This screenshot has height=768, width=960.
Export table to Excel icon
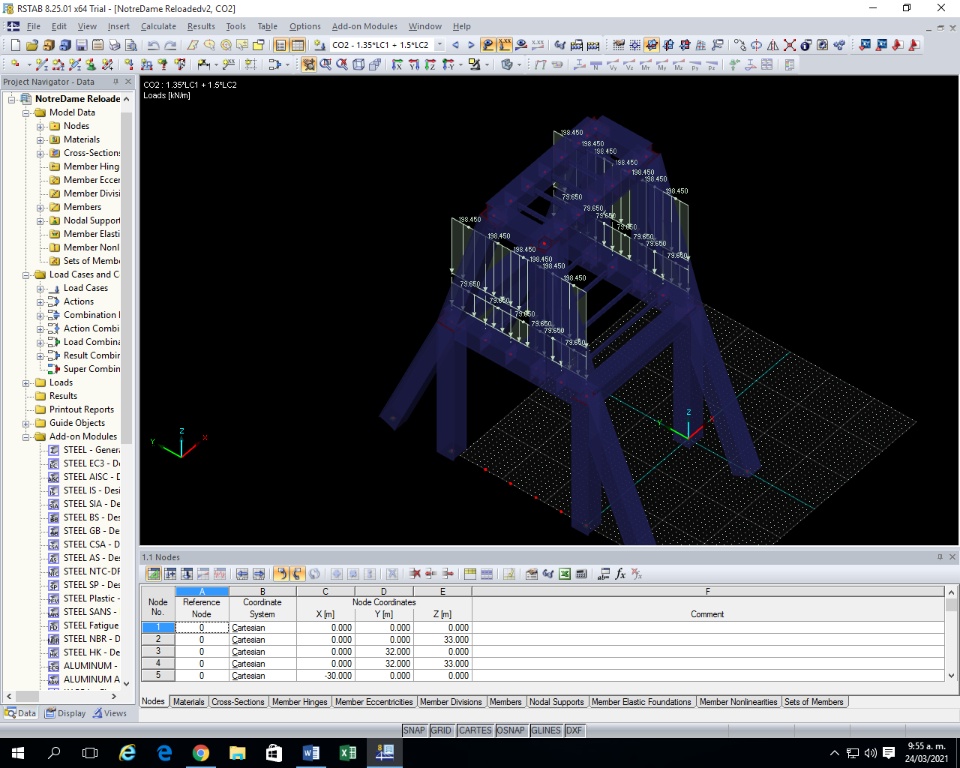click(564, 574)
